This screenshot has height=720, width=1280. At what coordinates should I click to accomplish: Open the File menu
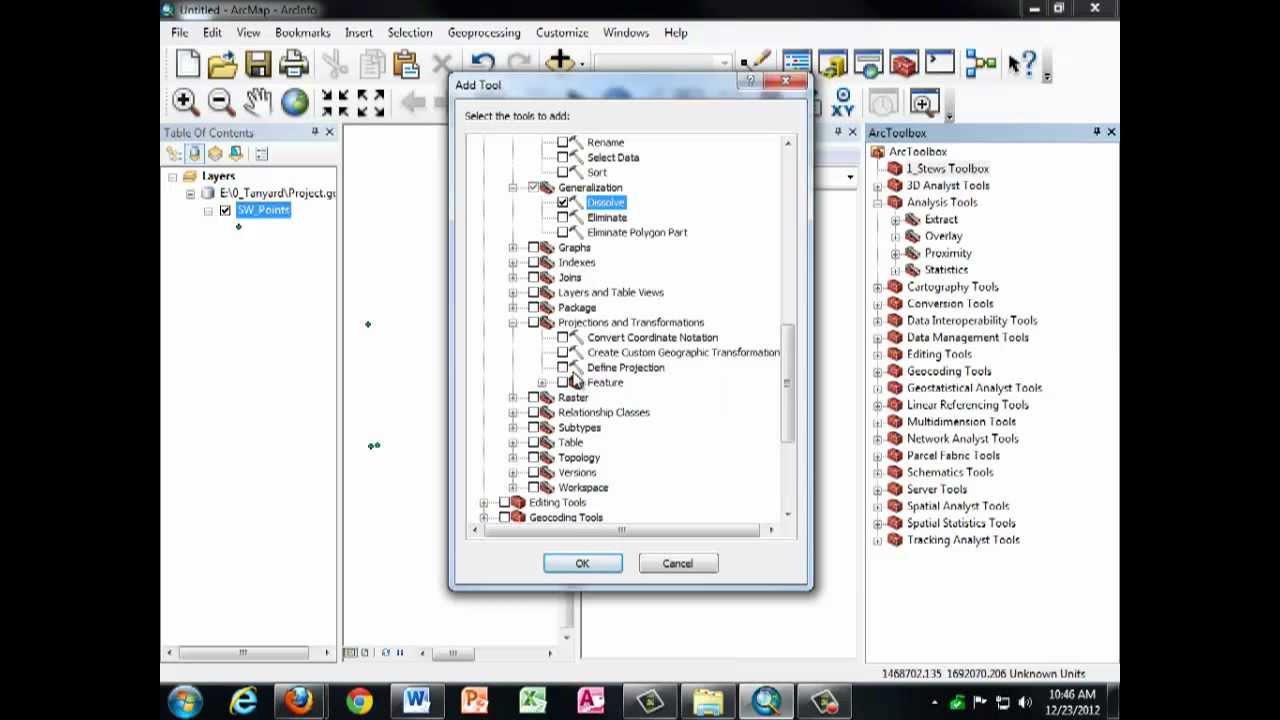[x=179, y=33]
